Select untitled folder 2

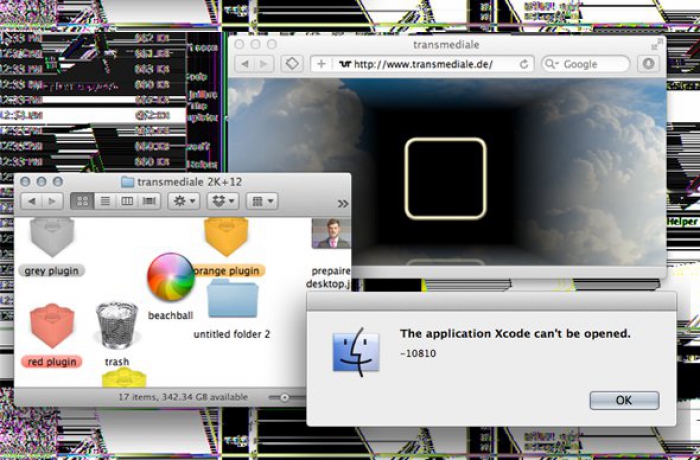pos(232,298)
